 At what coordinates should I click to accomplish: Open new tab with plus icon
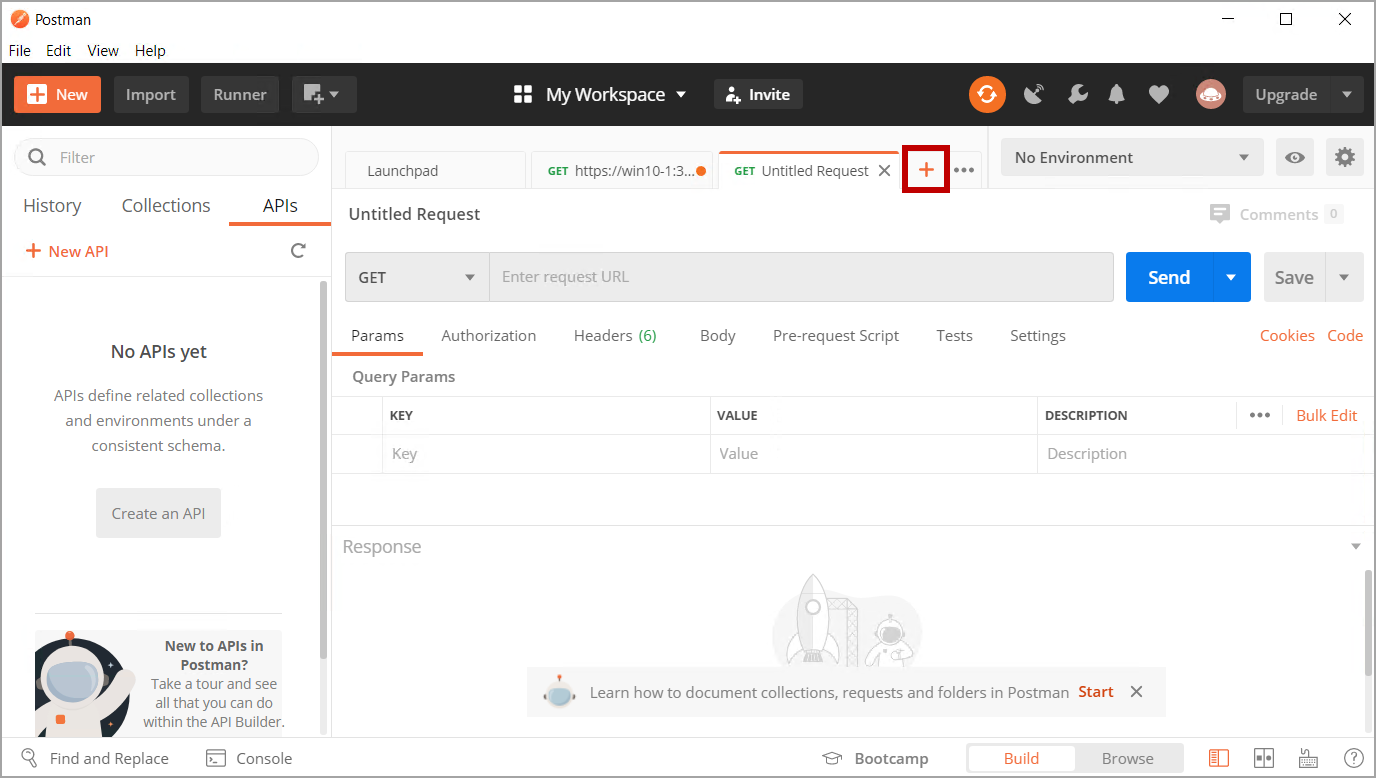(x=926, y=170)
